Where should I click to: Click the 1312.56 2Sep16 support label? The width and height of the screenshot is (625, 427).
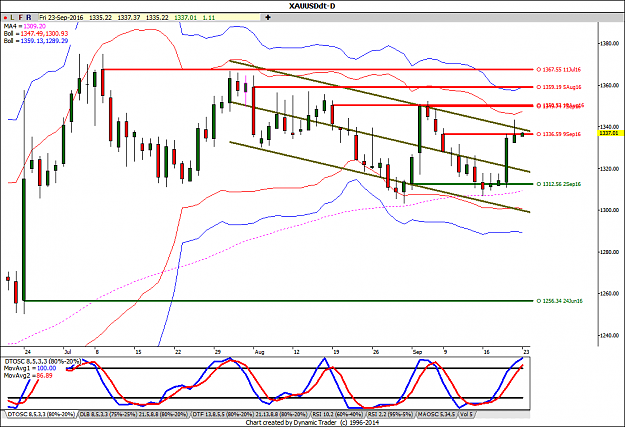(559, 184)
